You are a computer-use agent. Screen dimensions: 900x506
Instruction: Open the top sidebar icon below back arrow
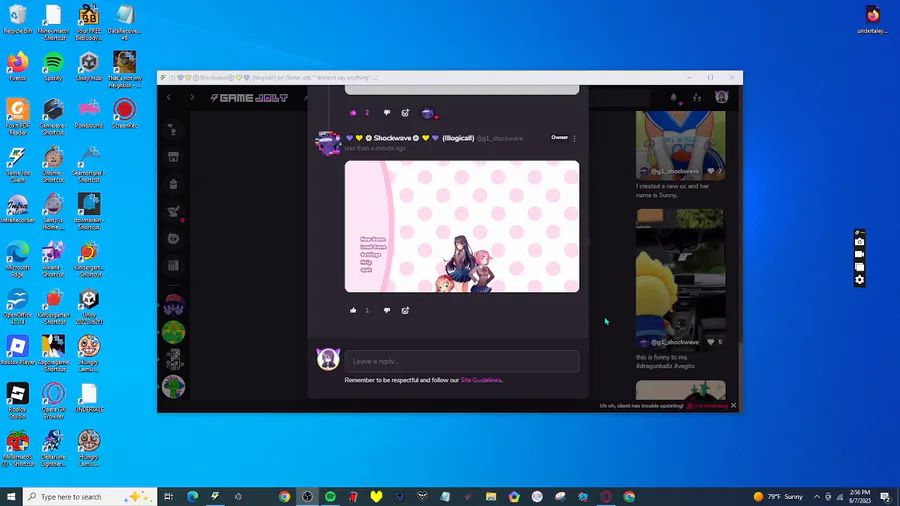[x=173, y=130]
